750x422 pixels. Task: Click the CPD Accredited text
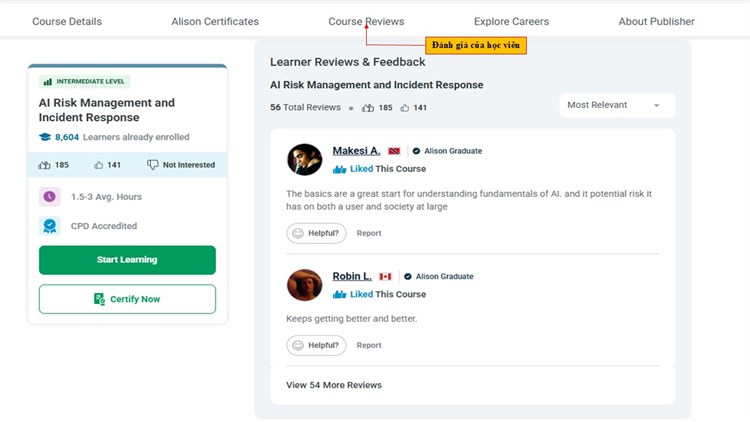coord(104,226)
